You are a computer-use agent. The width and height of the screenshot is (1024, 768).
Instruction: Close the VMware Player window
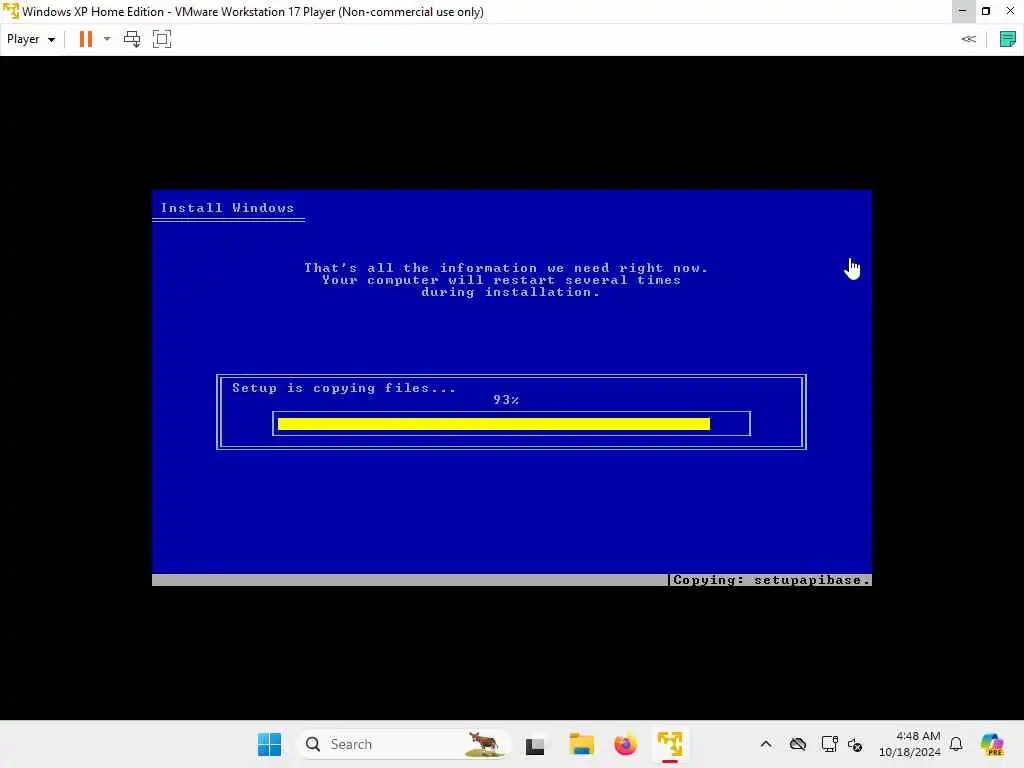coord(1010,11)
